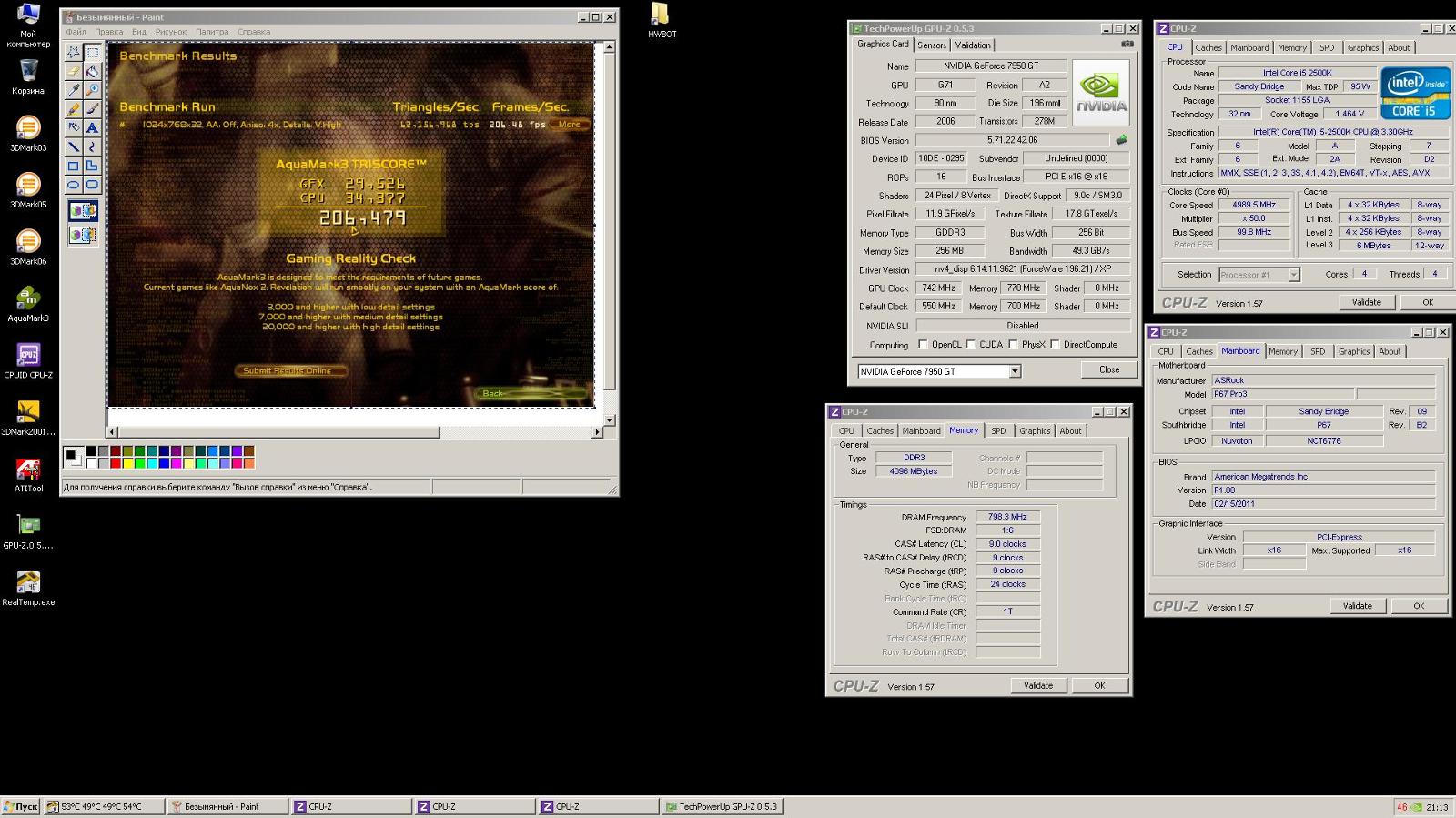Open the Мой компьютер desktop icon
1456x818 pixels.
(x=28, y=25)
